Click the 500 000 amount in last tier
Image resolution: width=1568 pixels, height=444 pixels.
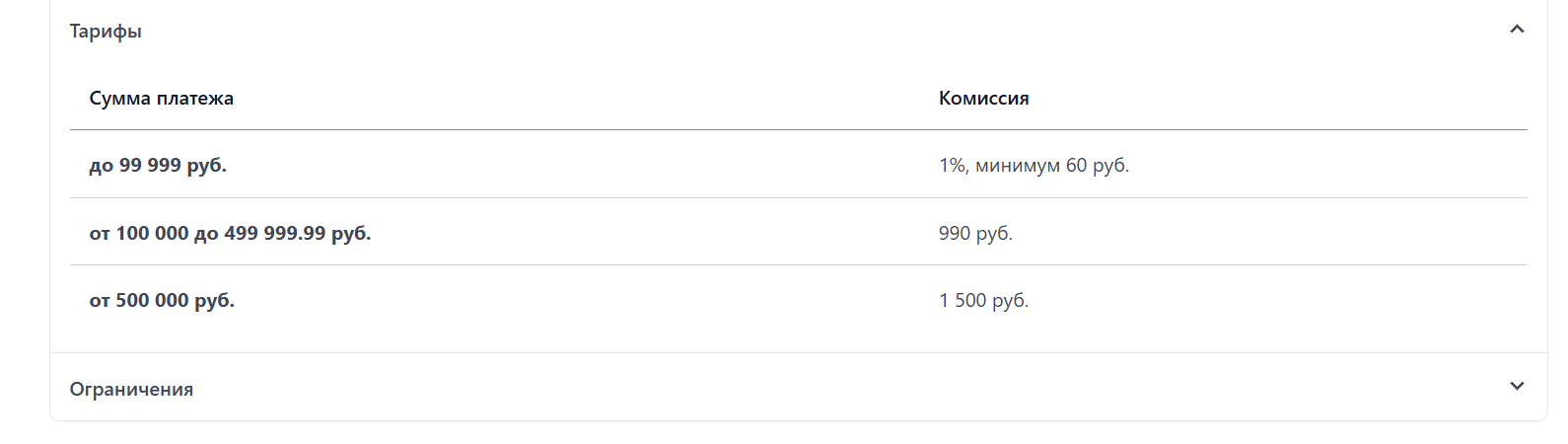click(152, 301)
